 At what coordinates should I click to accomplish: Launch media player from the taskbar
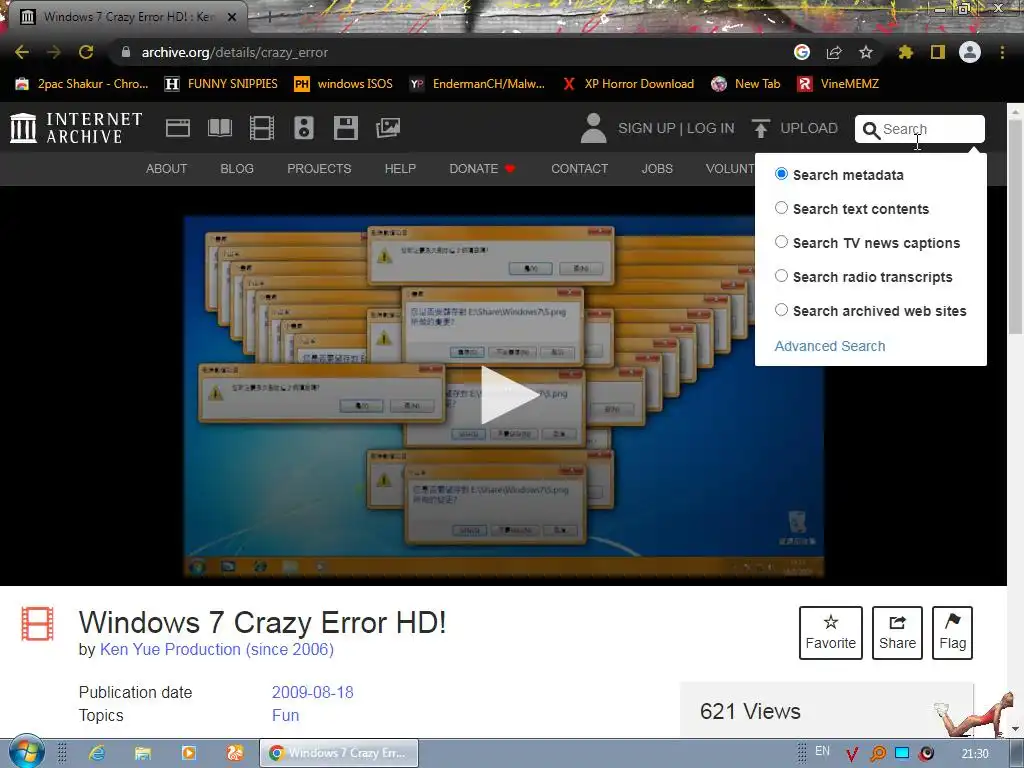[189, 753]
